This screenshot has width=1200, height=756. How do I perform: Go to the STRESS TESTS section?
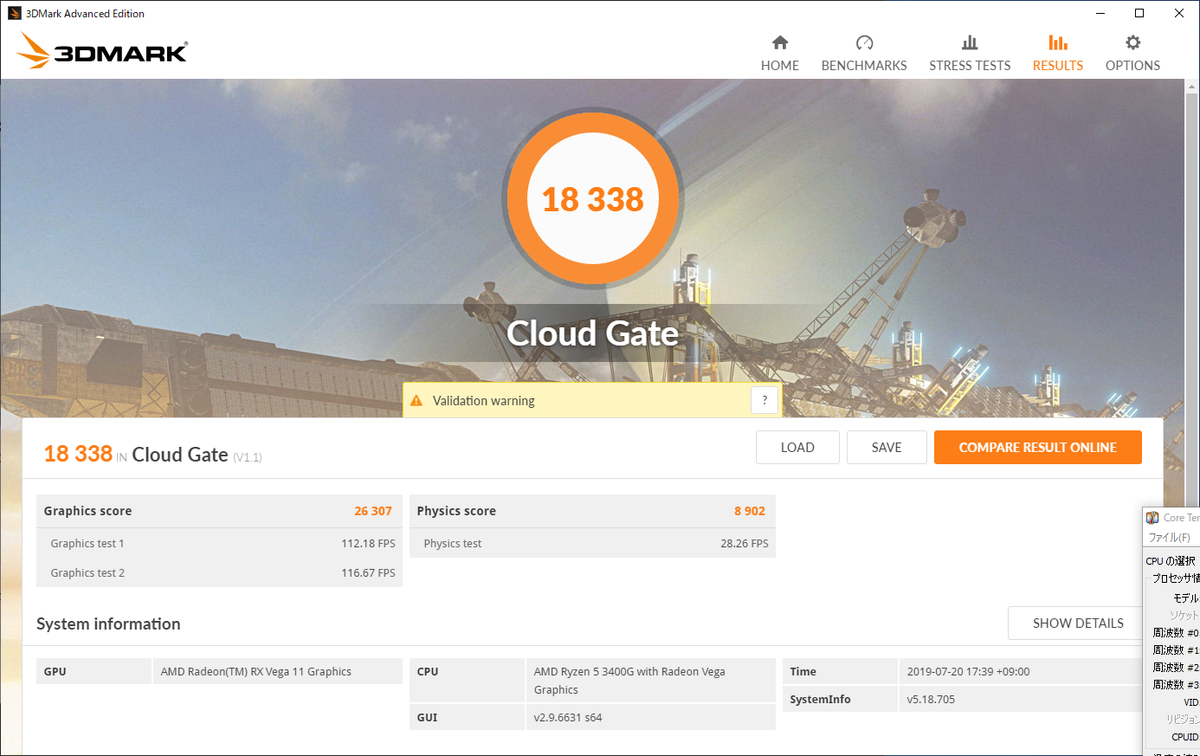pos(970,54)
